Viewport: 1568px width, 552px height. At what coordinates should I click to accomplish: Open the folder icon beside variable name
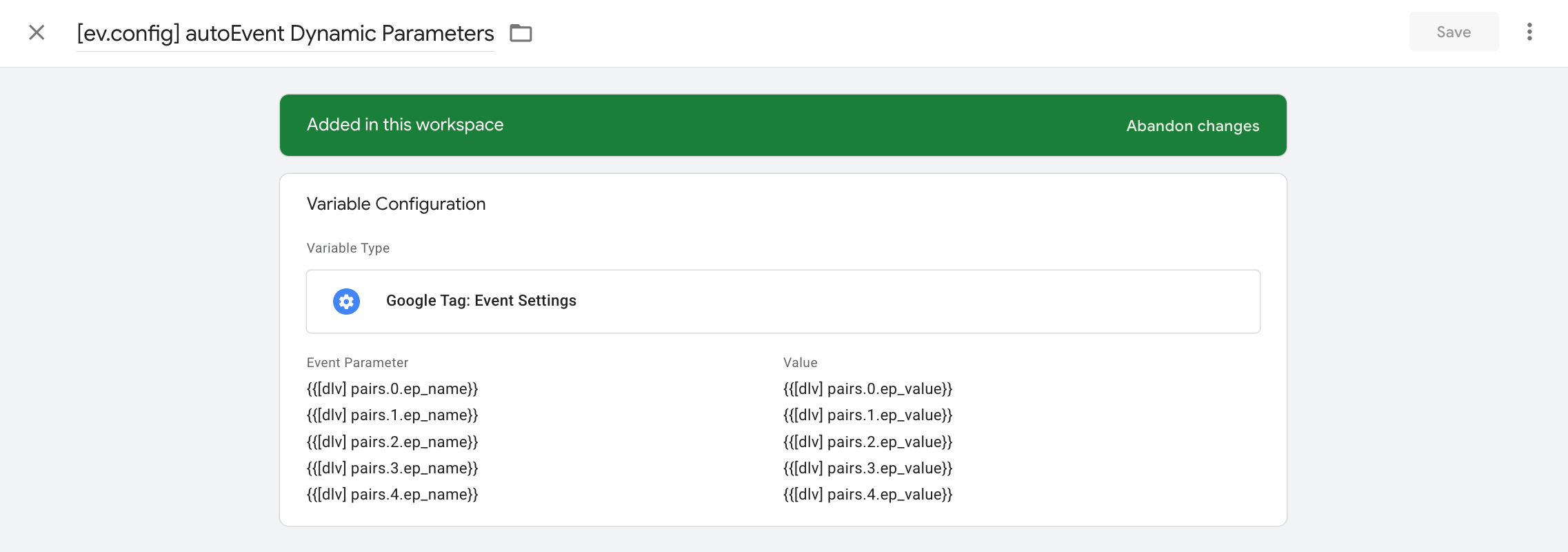pyautogui.click(x=521, y=33)
